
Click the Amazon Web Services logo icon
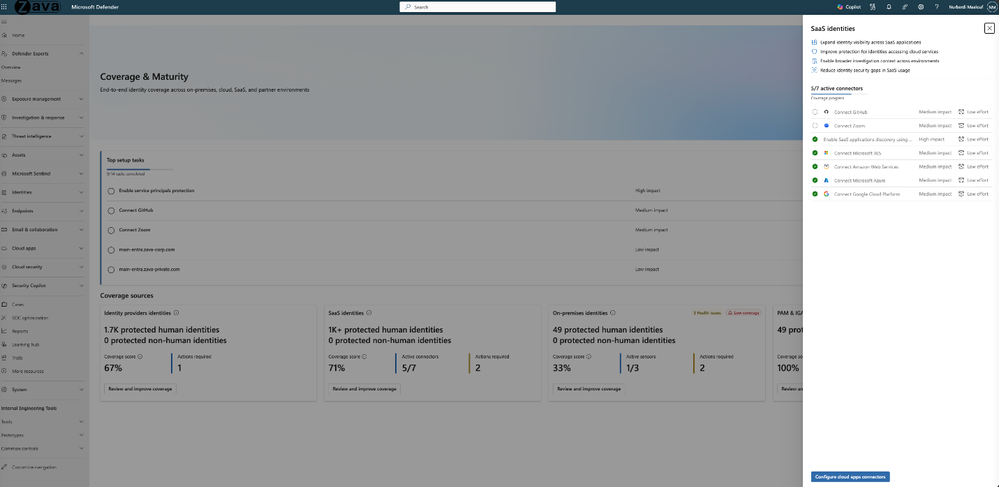pyautogui.click(x=826, y=166)
